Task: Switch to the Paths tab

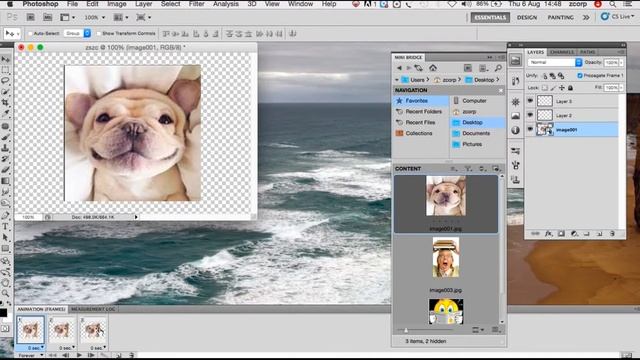Action: pyautogui.click(x=587, y=52)
